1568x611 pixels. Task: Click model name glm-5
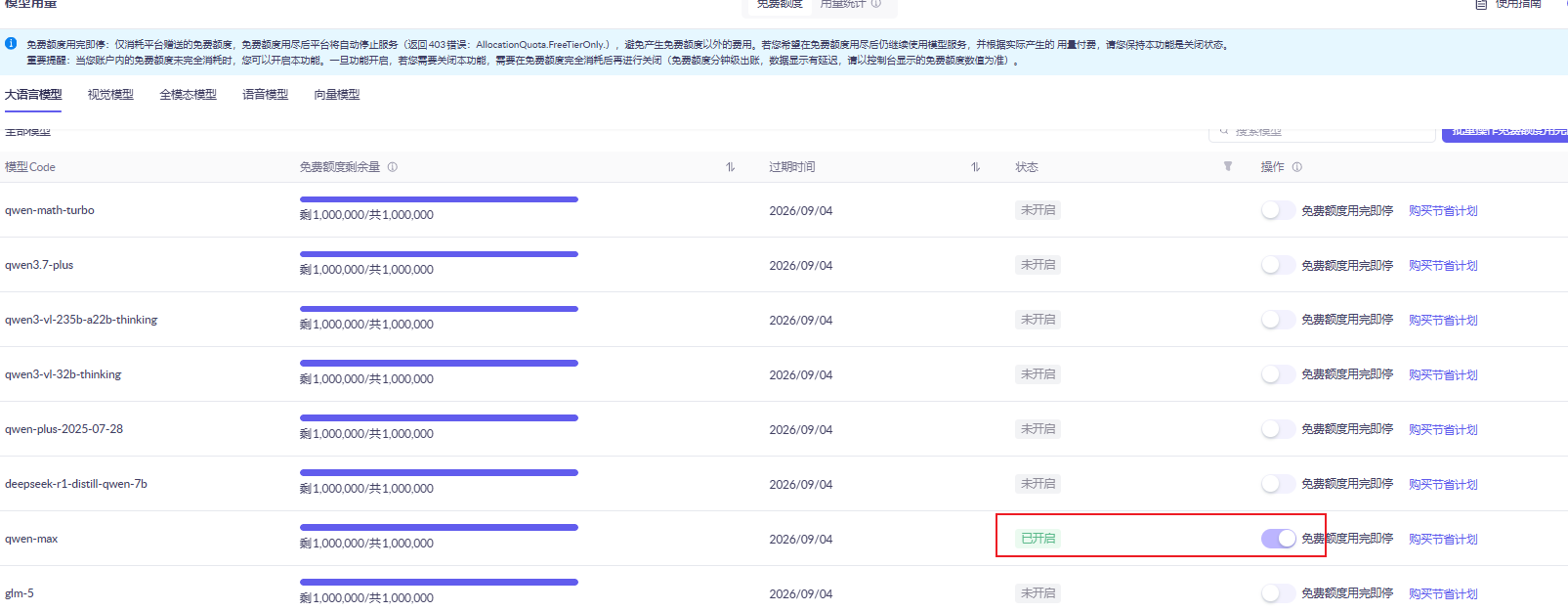(20, 593)
